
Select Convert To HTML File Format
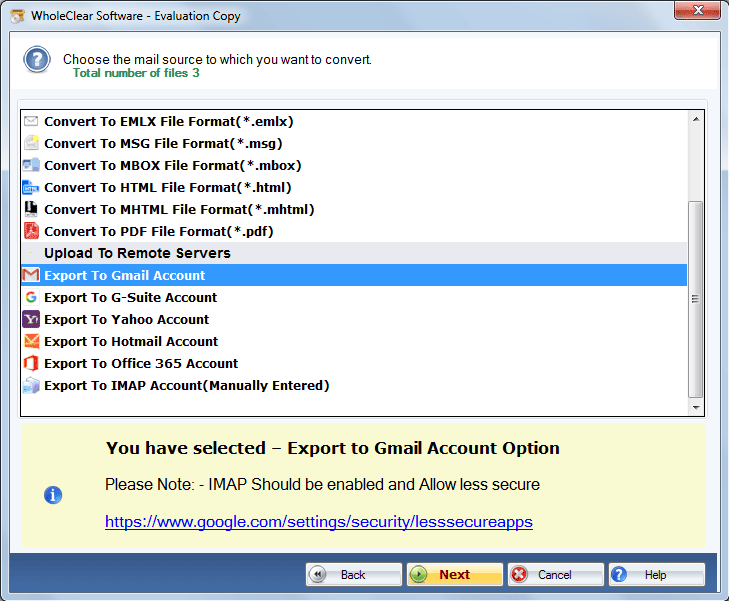[x=354, y=187]
